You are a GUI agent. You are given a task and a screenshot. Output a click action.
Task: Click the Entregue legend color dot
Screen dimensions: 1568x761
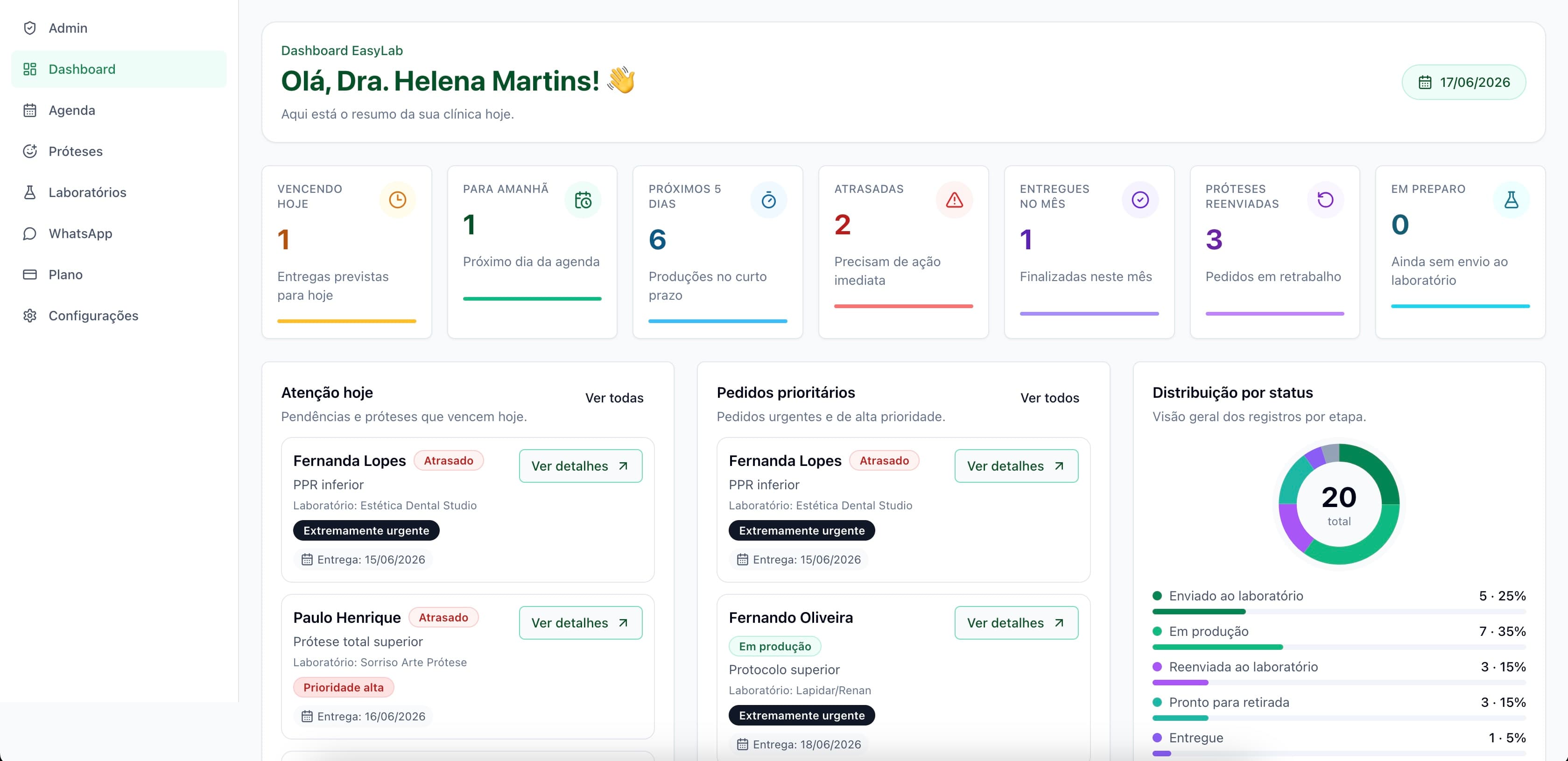(1158, 737)
